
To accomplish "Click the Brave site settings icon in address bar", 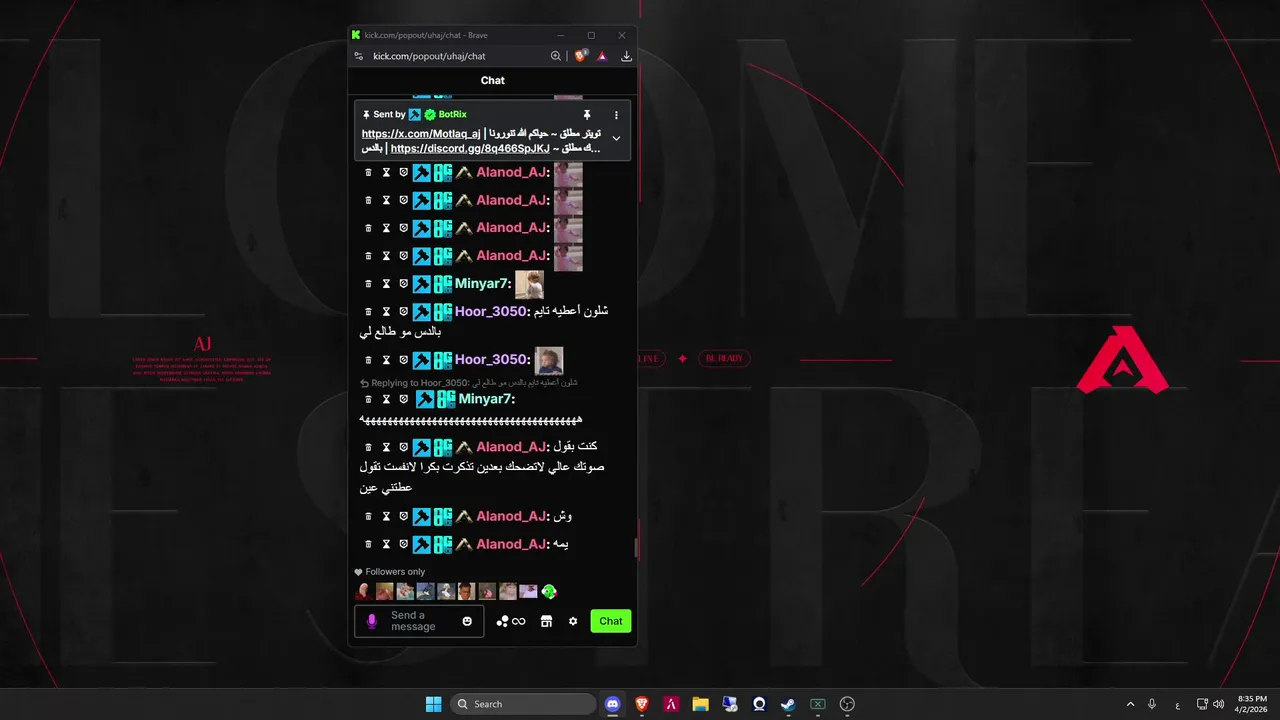I will [x=359, y=56].
